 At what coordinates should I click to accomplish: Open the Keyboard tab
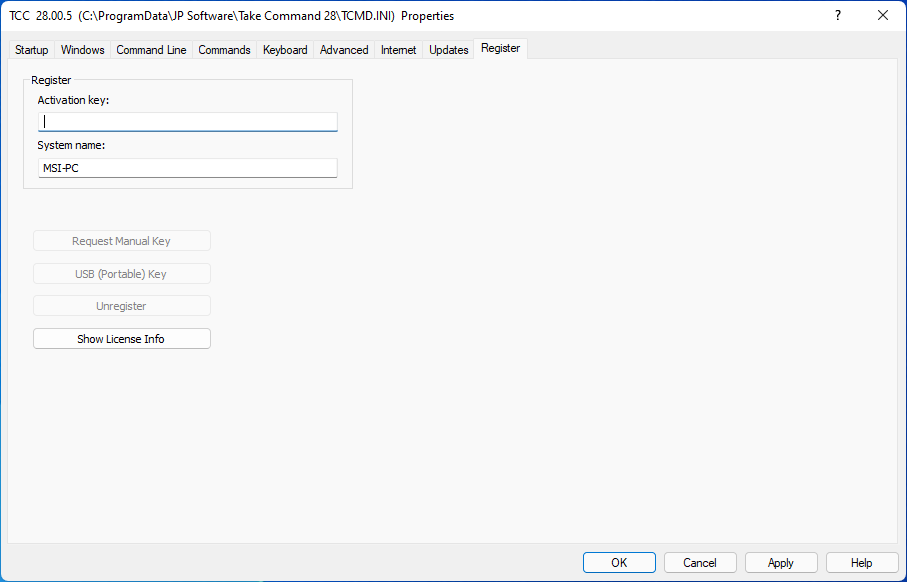285,50
